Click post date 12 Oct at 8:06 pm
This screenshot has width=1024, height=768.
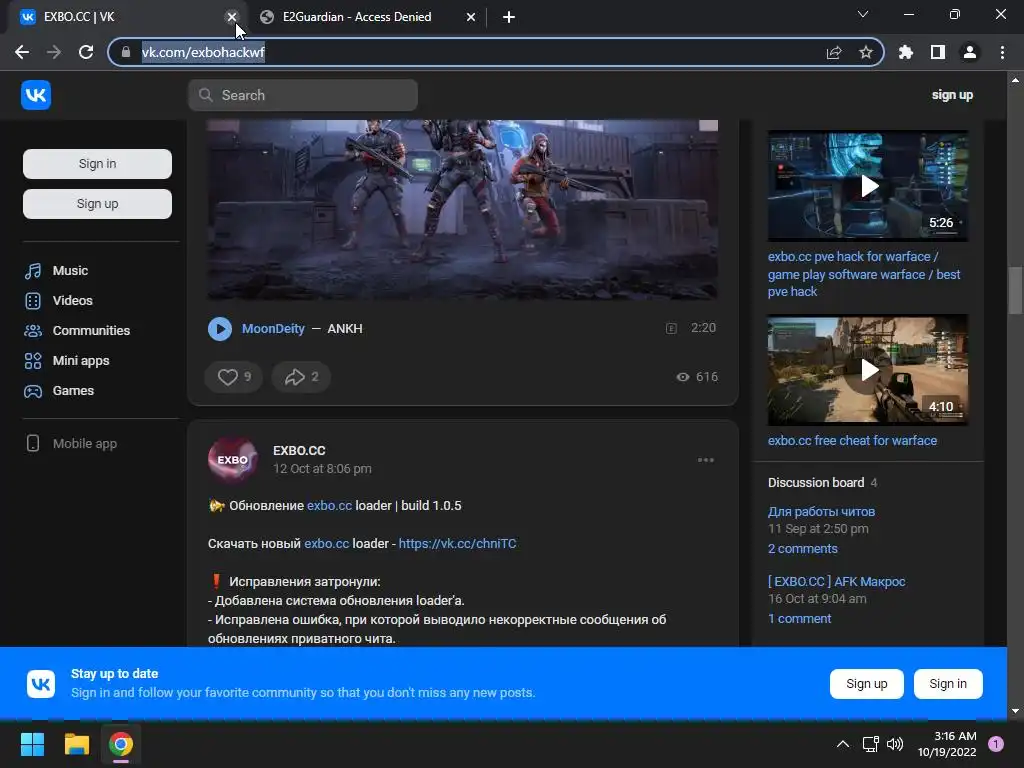pyautogui.click(x=322, y=469)
